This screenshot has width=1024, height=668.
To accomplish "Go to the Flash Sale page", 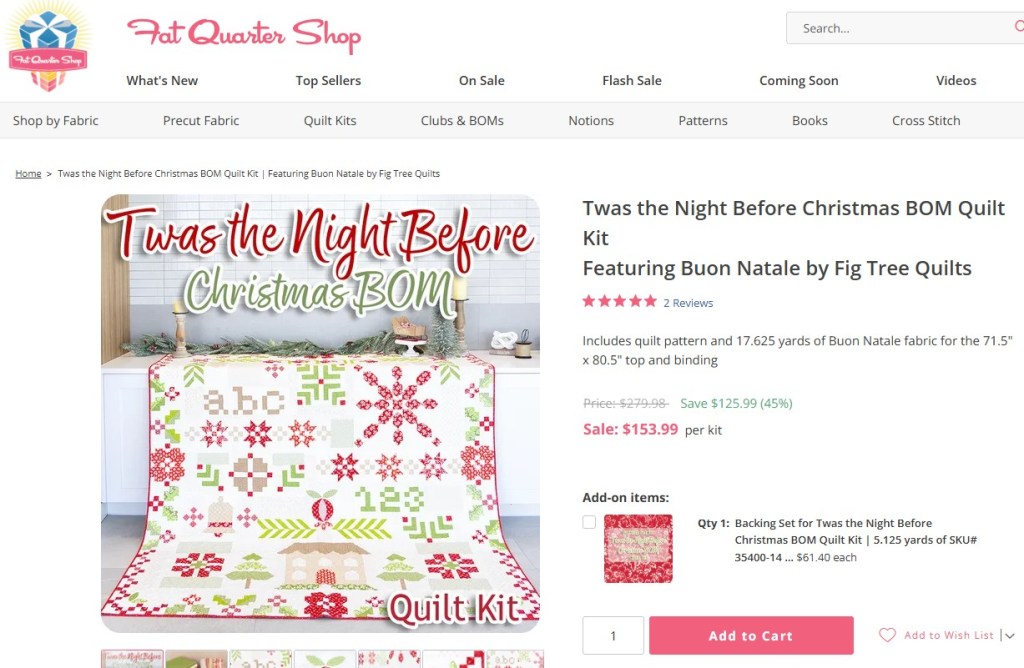I will pyautogui.click(x=632, y=80).
